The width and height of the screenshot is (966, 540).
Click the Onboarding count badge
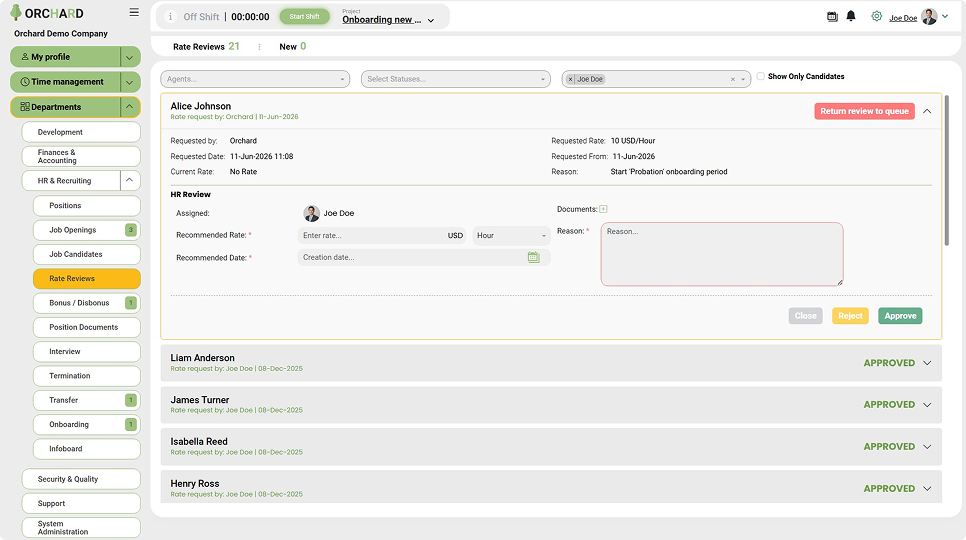tap(131, 424)
